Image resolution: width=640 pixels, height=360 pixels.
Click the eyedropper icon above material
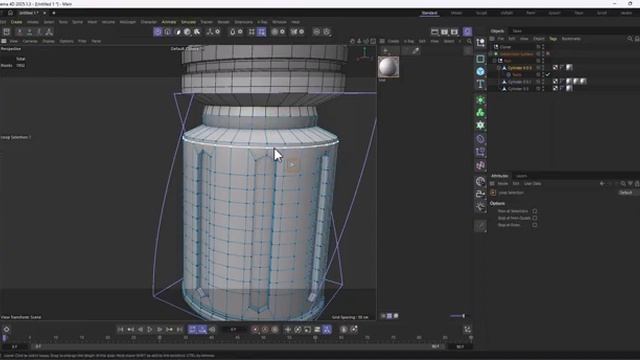click(x=416, y=51)
